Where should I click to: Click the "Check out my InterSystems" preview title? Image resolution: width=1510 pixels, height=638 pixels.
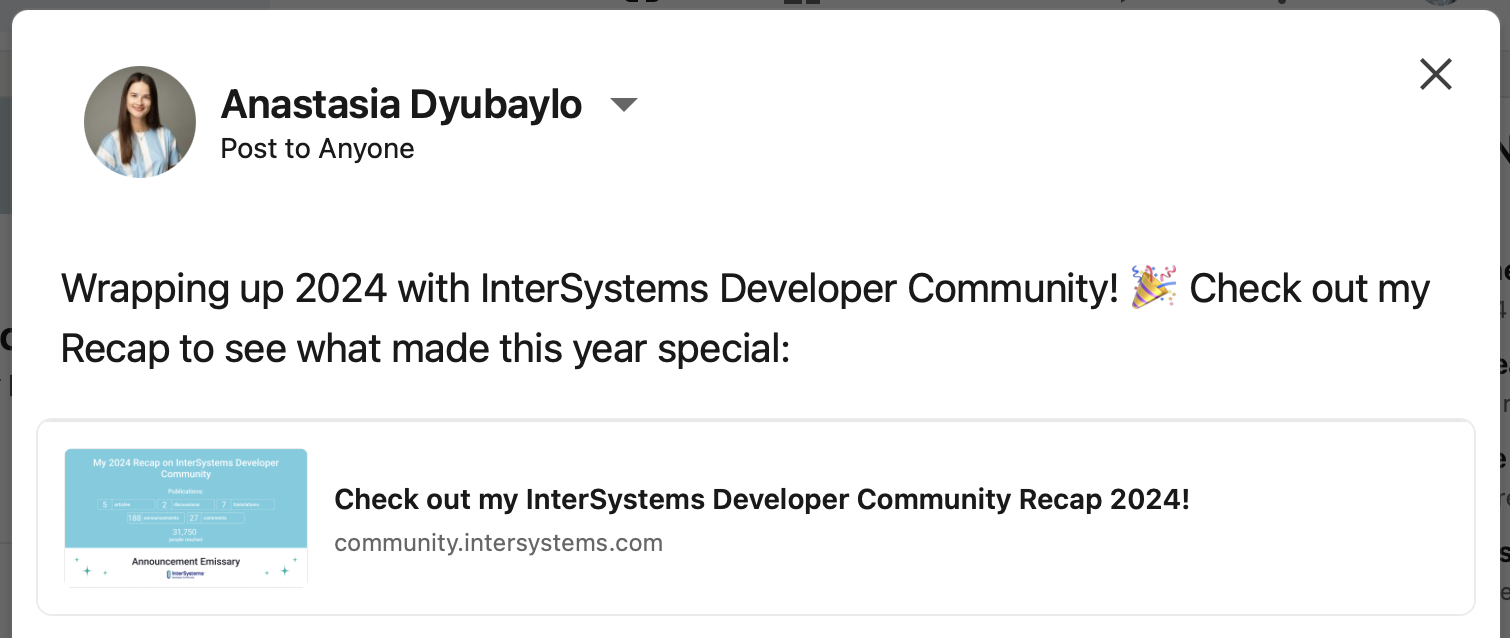(x=761, y=499)
